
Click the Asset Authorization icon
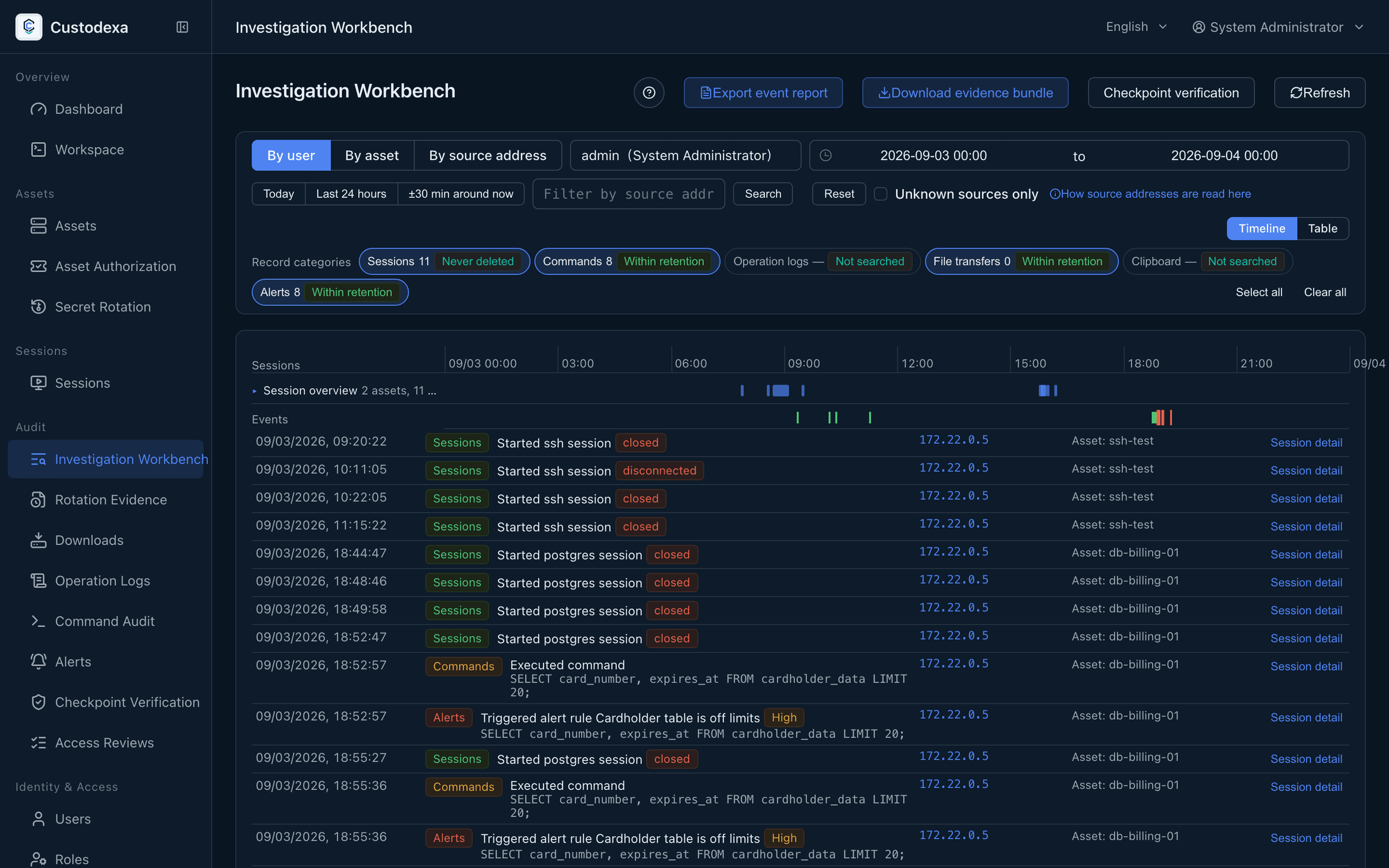point(38,266)
